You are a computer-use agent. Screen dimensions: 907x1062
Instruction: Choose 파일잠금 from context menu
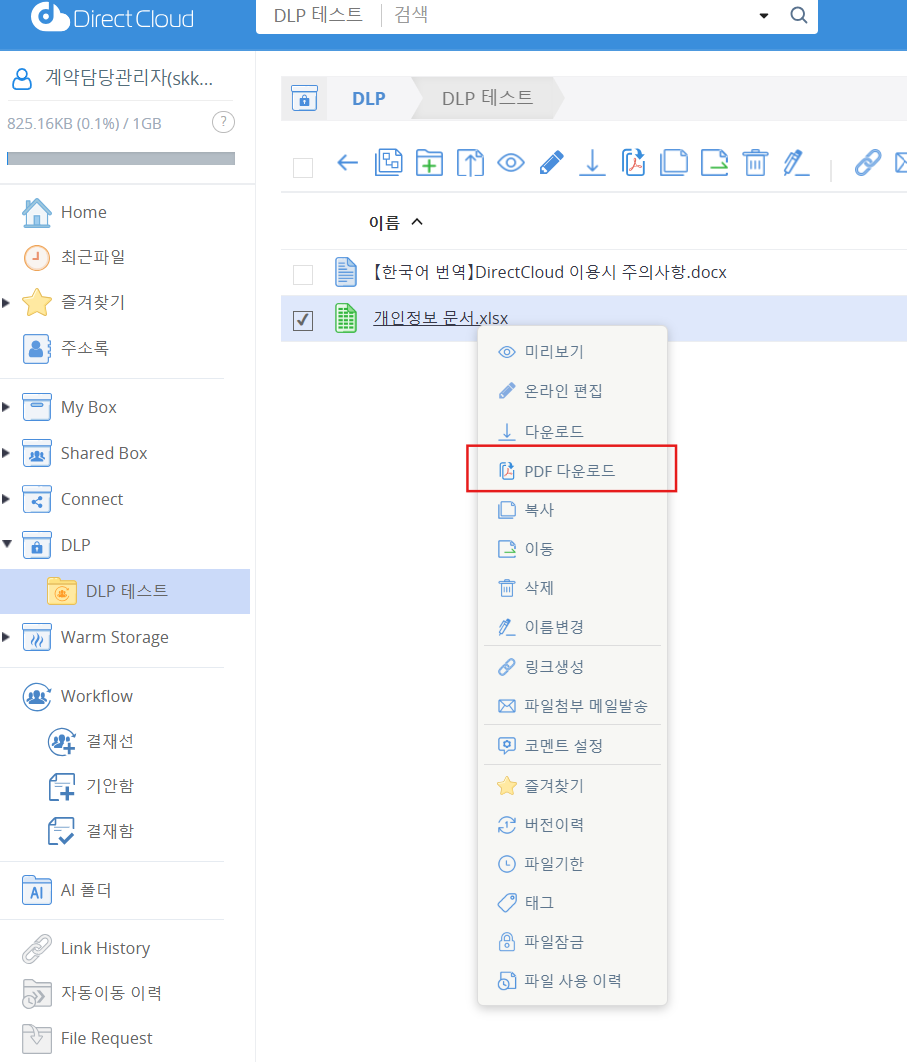point(572,942)
